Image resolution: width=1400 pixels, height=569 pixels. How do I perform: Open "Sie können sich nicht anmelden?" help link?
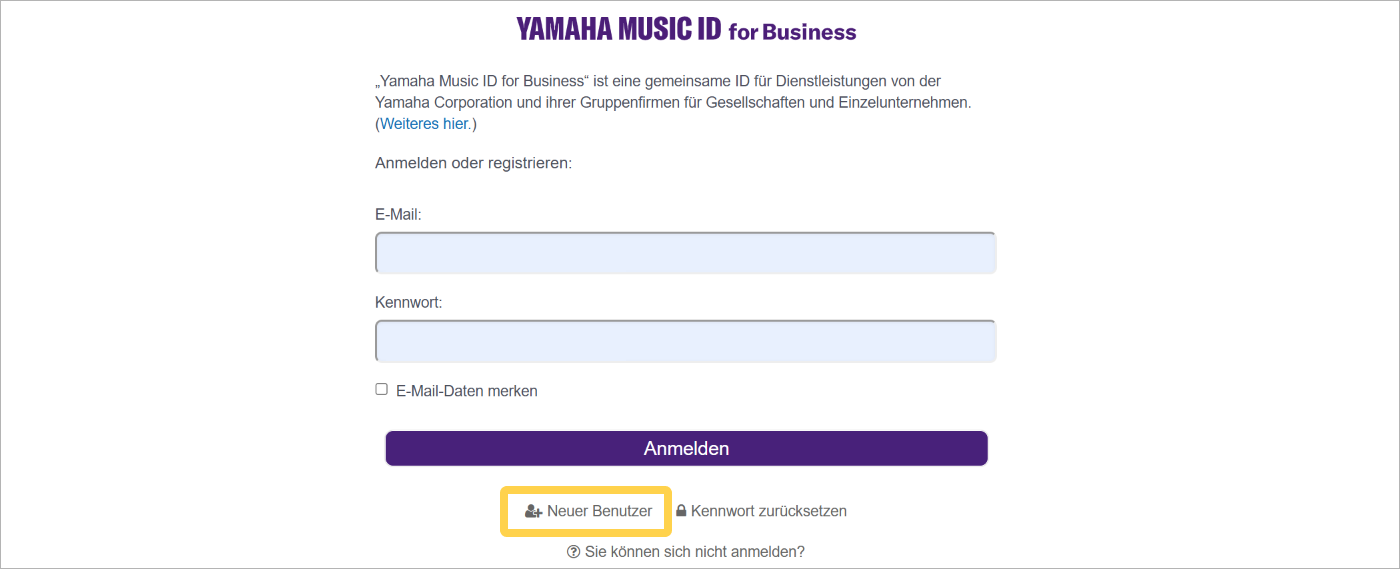(694, 552)
